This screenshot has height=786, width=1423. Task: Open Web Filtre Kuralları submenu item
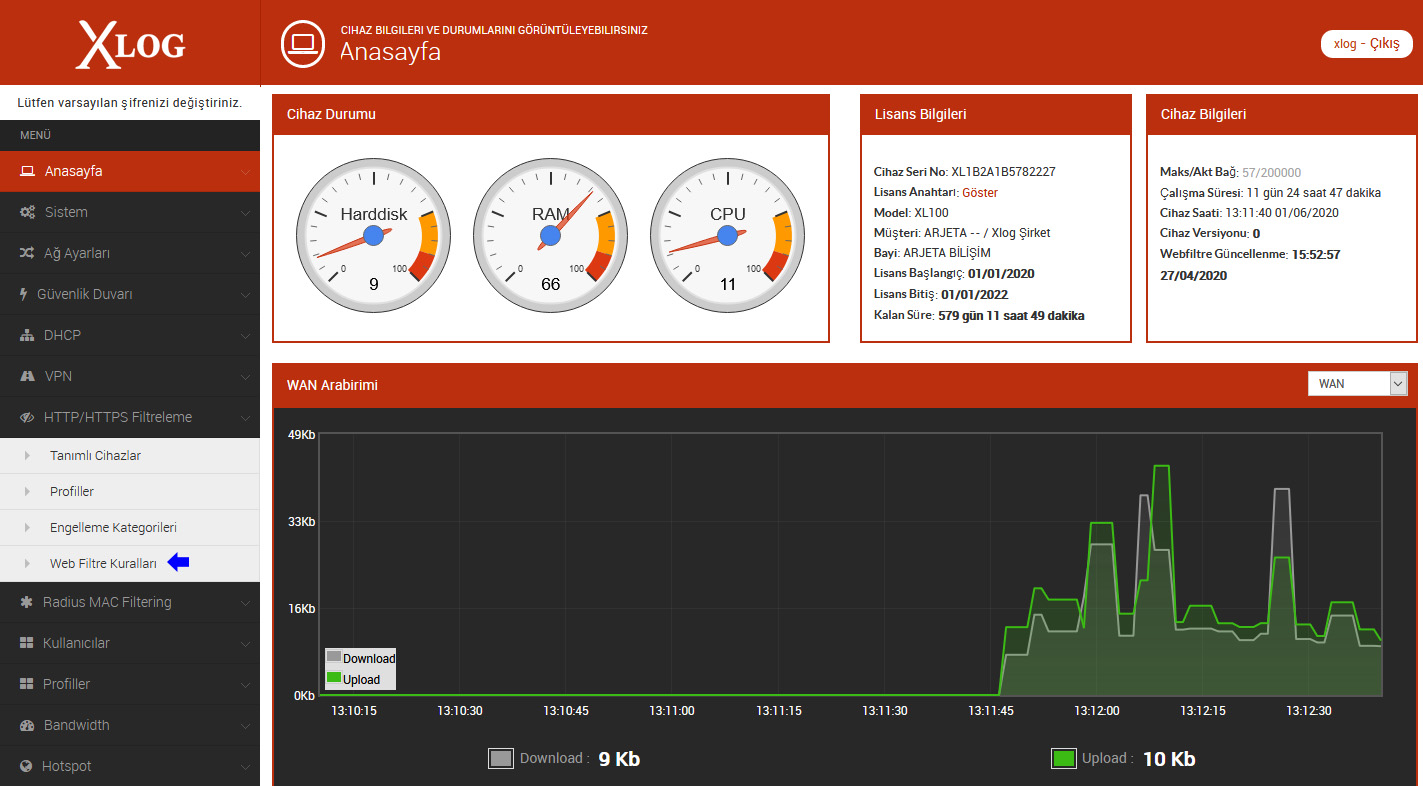(x=130, y=563)
